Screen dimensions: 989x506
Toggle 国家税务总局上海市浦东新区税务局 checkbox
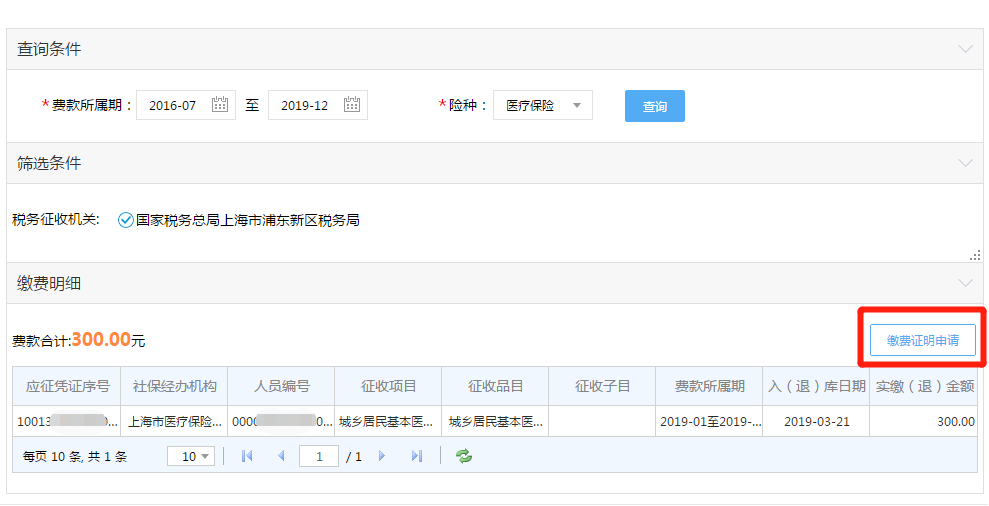pos(126,220)
